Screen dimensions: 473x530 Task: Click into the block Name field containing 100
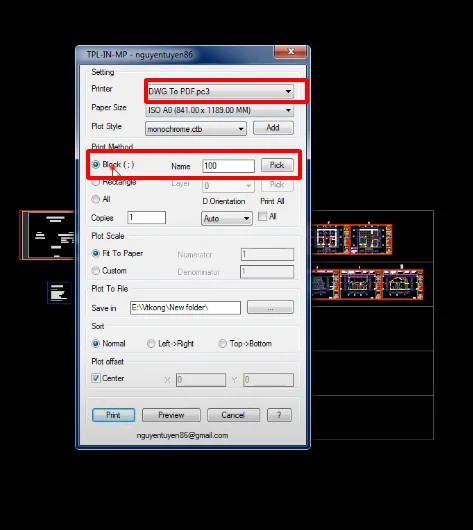229,166
